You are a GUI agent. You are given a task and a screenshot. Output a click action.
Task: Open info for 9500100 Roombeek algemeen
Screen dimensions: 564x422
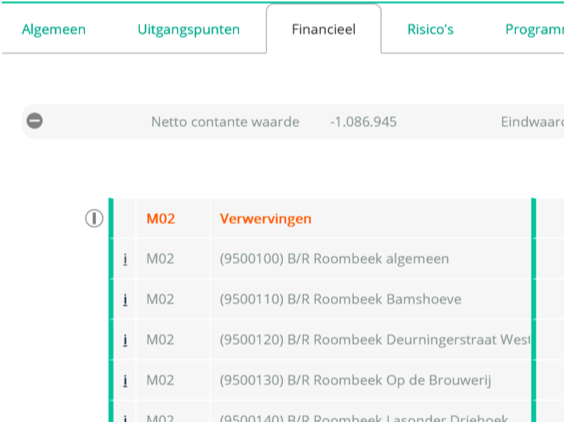coord(125,259)
